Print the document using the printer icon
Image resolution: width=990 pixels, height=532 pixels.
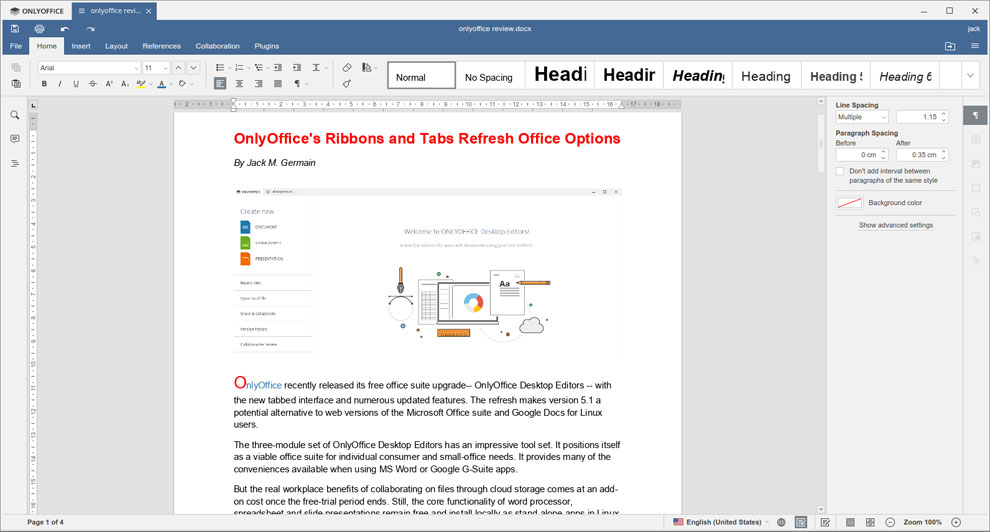coord(40,29)
